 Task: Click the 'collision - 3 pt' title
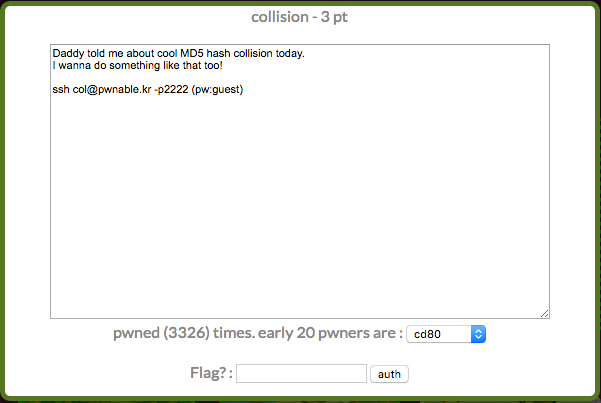tap(299, 17)
